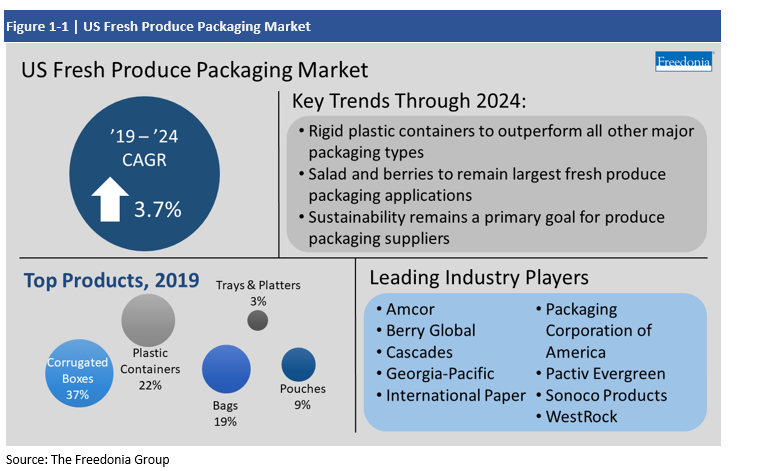Viewport: 772px width, 471px height.
Task: Click the 'Top Products, 2019' heading
Action: (x=112, y=280)
